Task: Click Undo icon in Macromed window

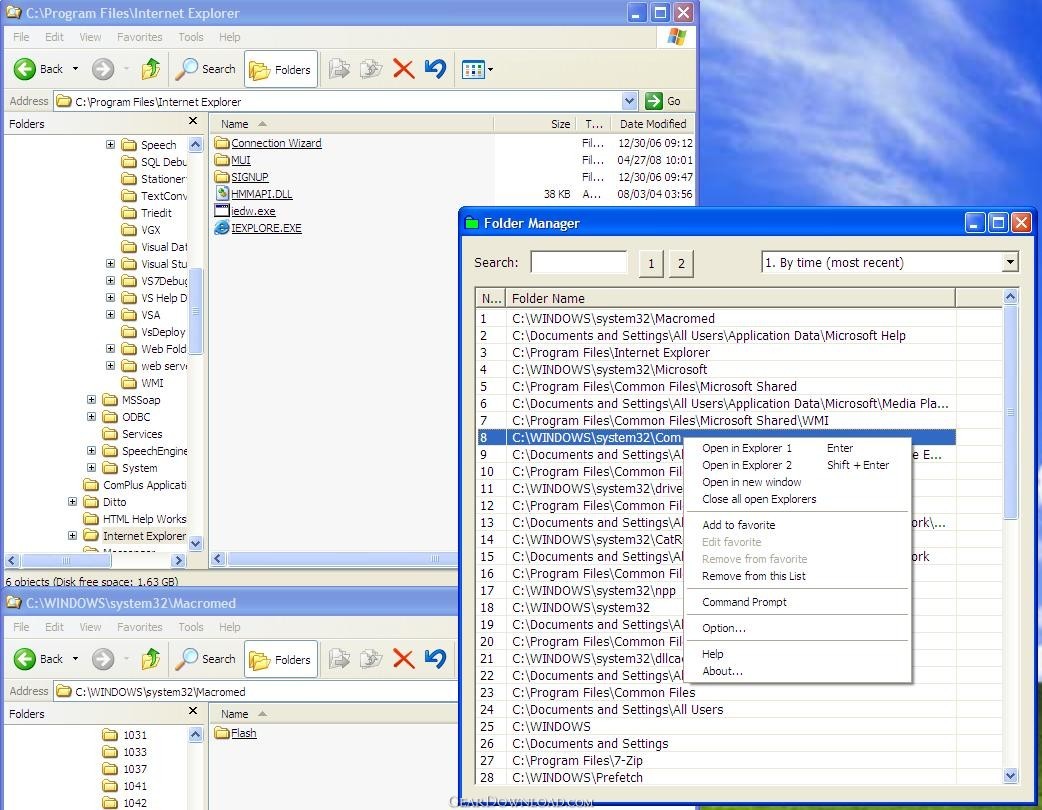Action: 435,658
